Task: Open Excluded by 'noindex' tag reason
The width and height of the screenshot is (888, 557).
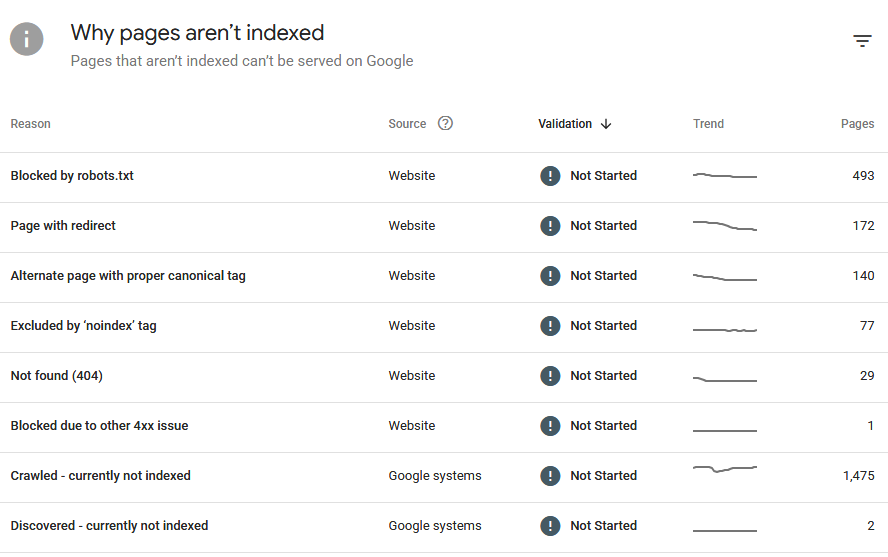Action: point(83,326)
